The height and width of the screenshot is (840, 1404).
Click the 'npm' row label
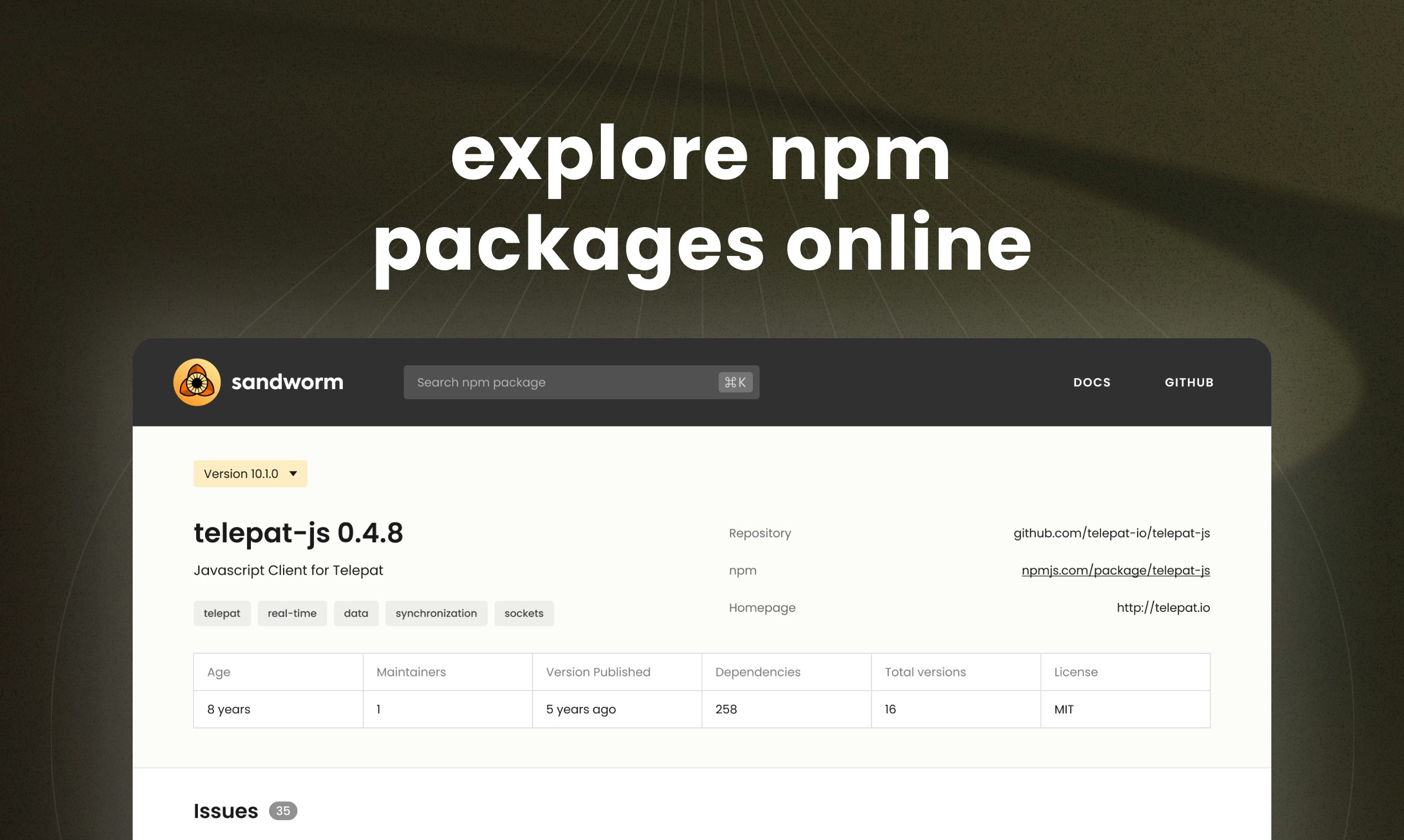point(743,570)
